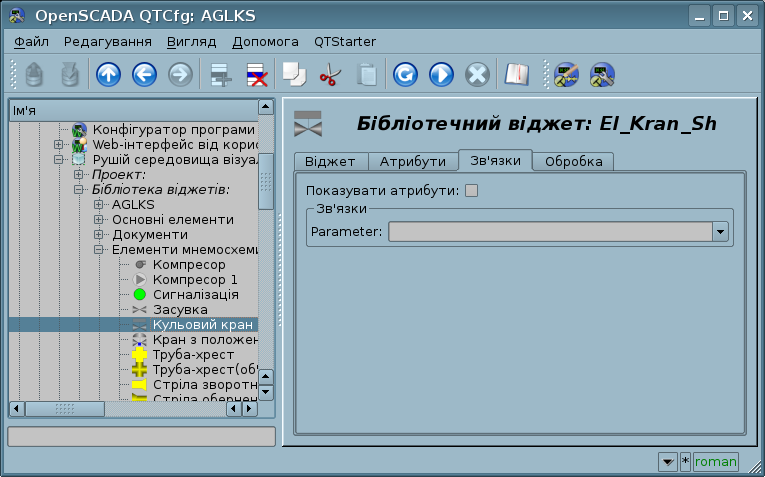Click the refresh page icon

(405, 74)
